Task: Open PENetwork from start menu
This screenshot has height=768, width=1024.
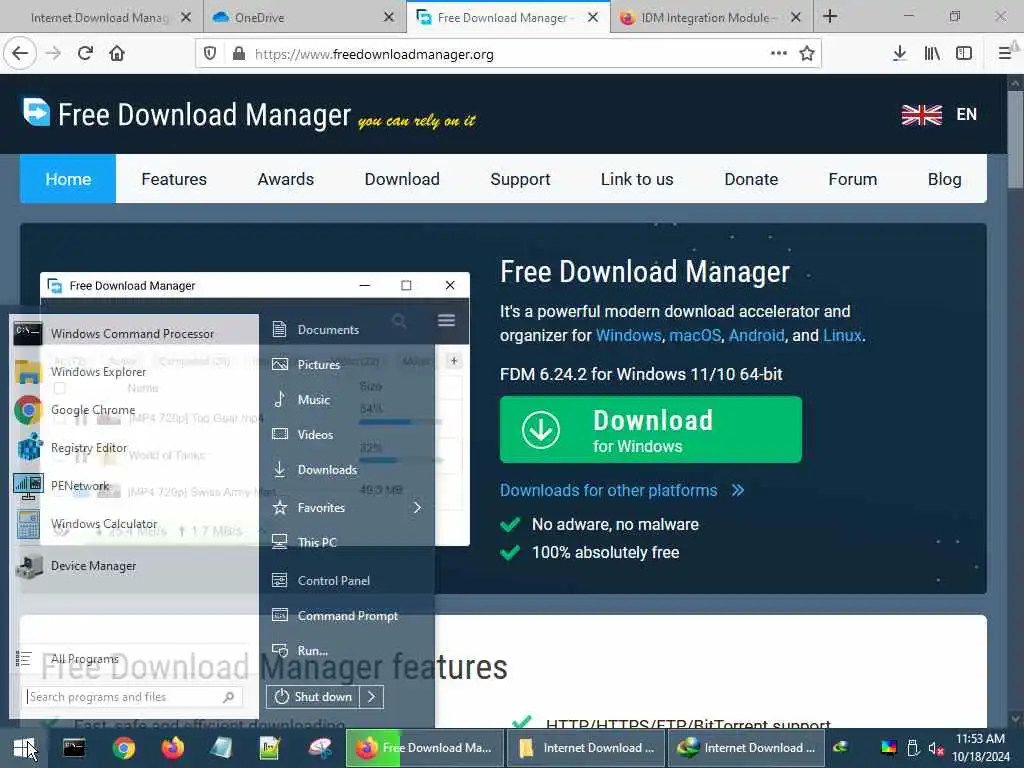Action: click(x=134, y=486)
